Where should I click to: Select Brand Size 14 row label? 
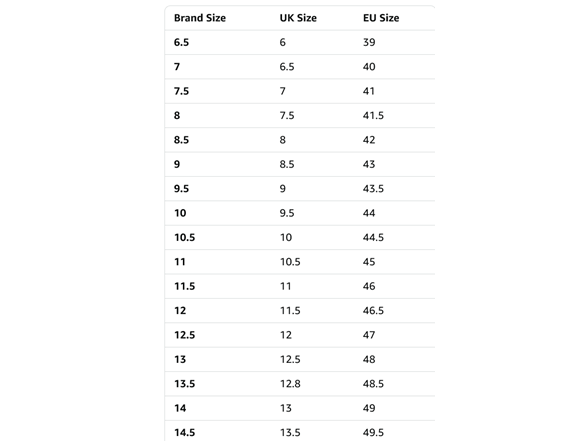tap(180, 408)
